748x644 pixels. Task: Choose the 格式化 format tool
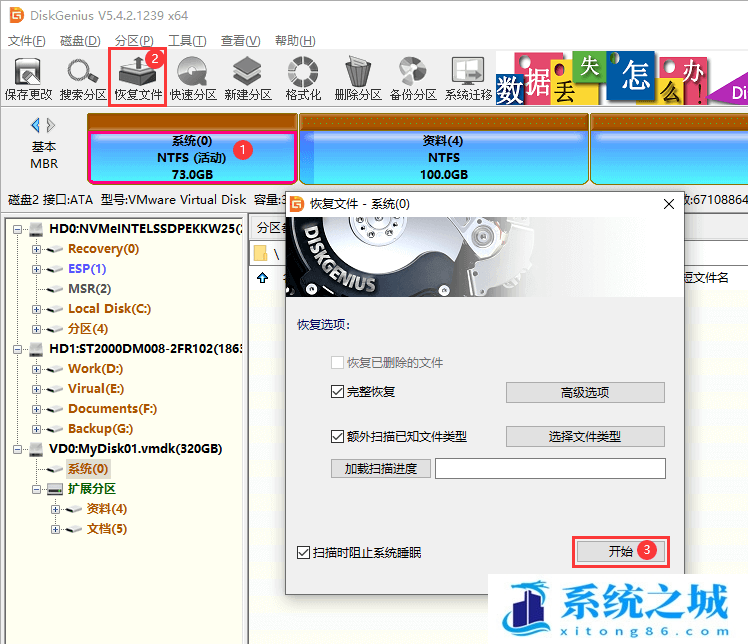click(x=303, y=78)
